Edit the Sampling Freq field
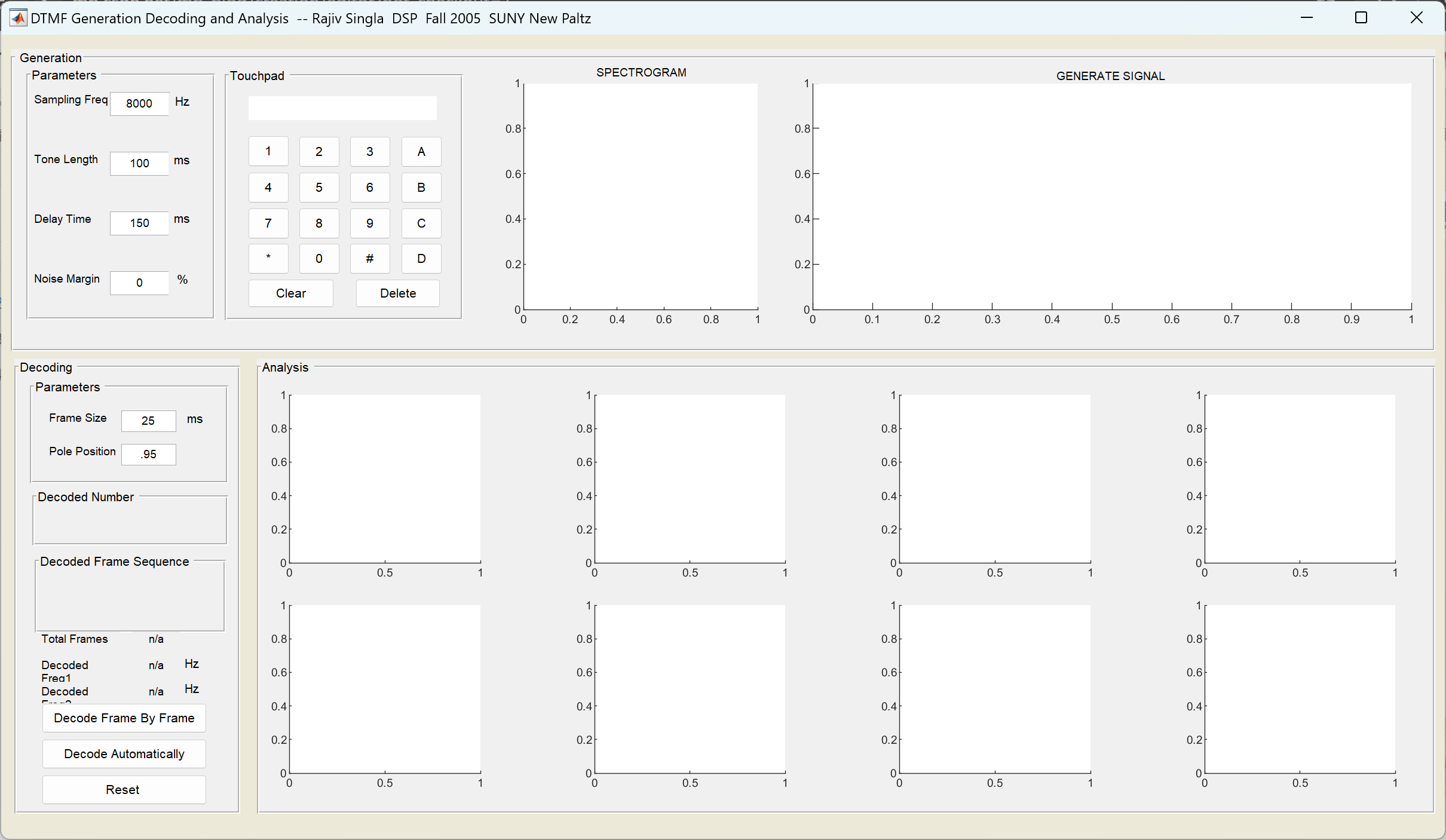 click(139, 103)
